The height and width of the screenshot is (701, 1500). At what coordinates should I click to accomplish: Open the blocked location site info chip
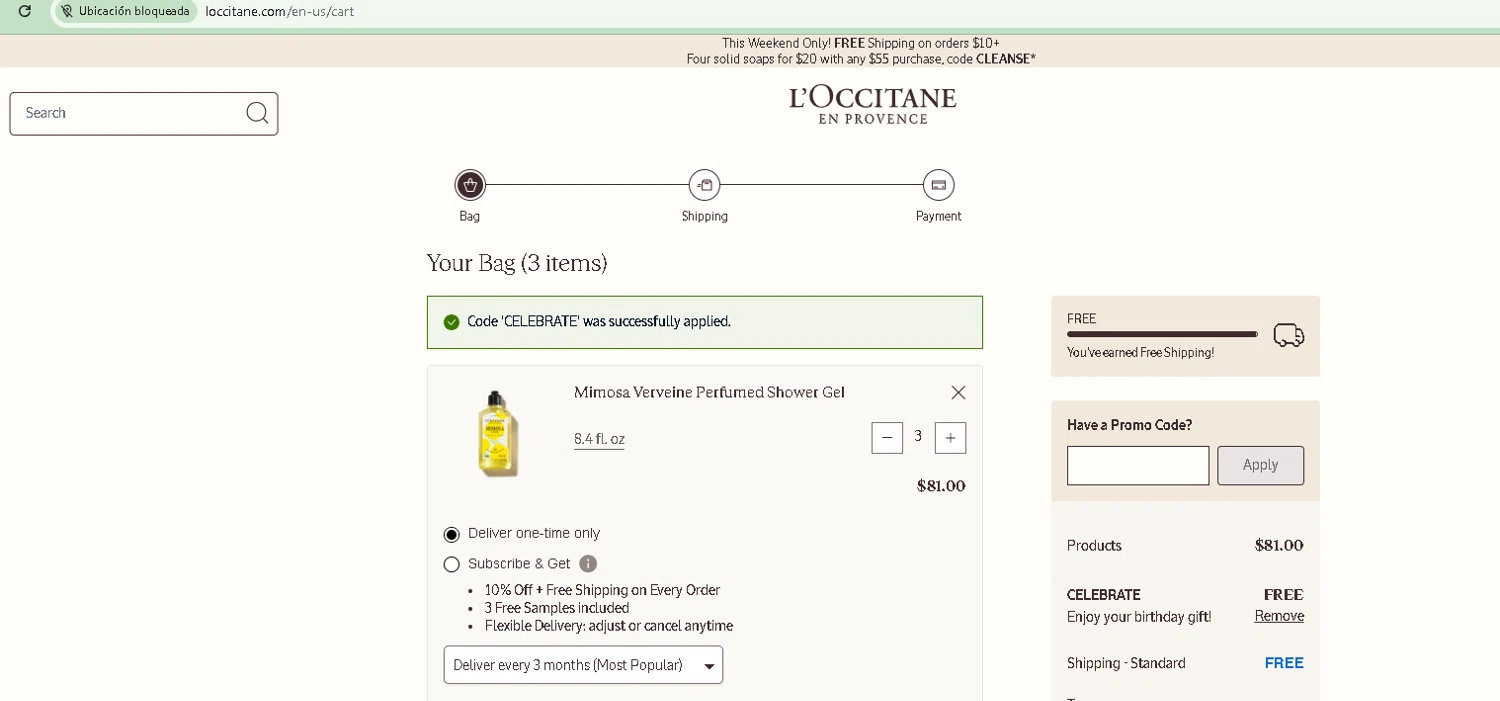(x=124, y=12)
